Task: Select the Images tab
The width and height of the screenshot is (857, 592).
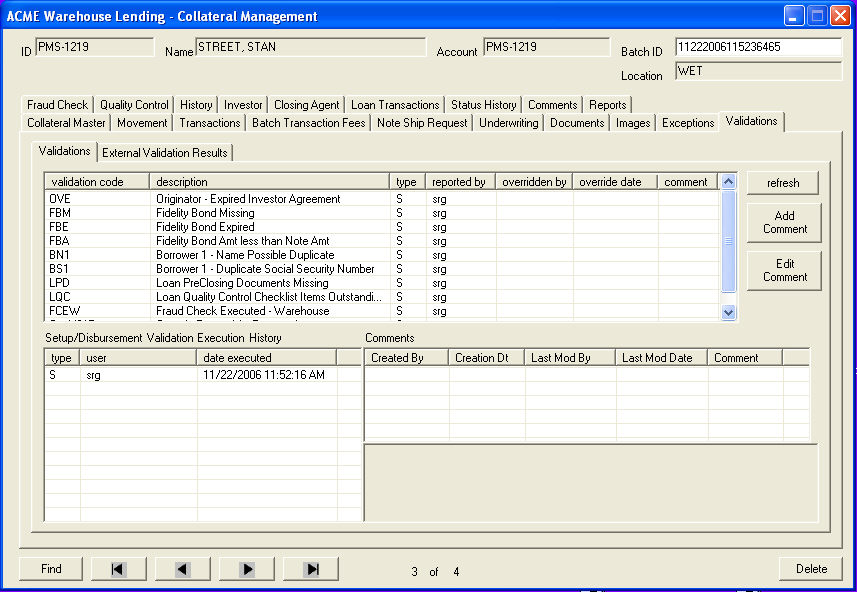Action: tap(632, 122)
